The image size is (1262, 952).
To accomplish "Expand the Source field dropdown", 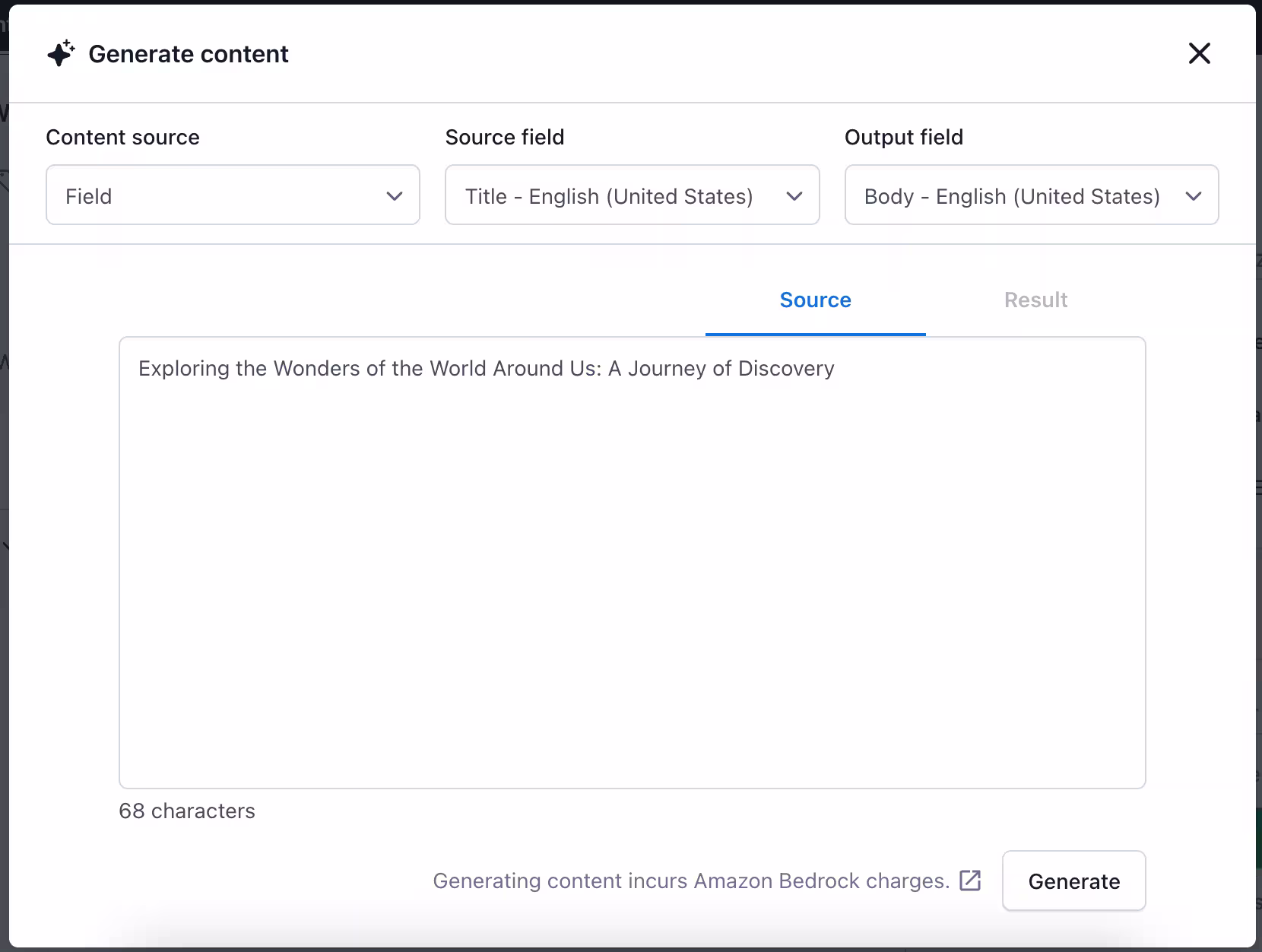I will 632,195.
